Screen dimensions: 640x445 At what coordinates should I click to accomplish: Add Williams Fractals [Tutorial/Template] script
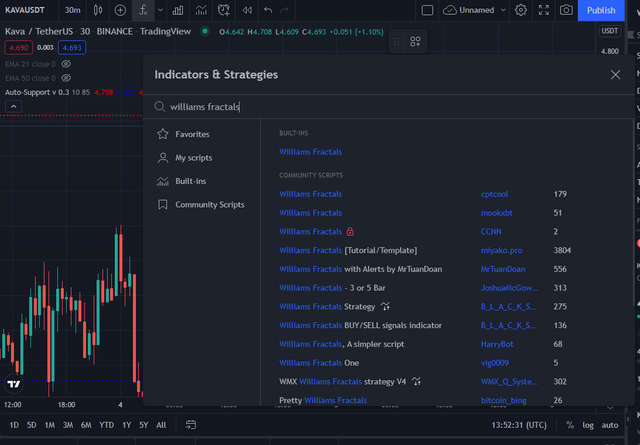(x=348, y=250)
